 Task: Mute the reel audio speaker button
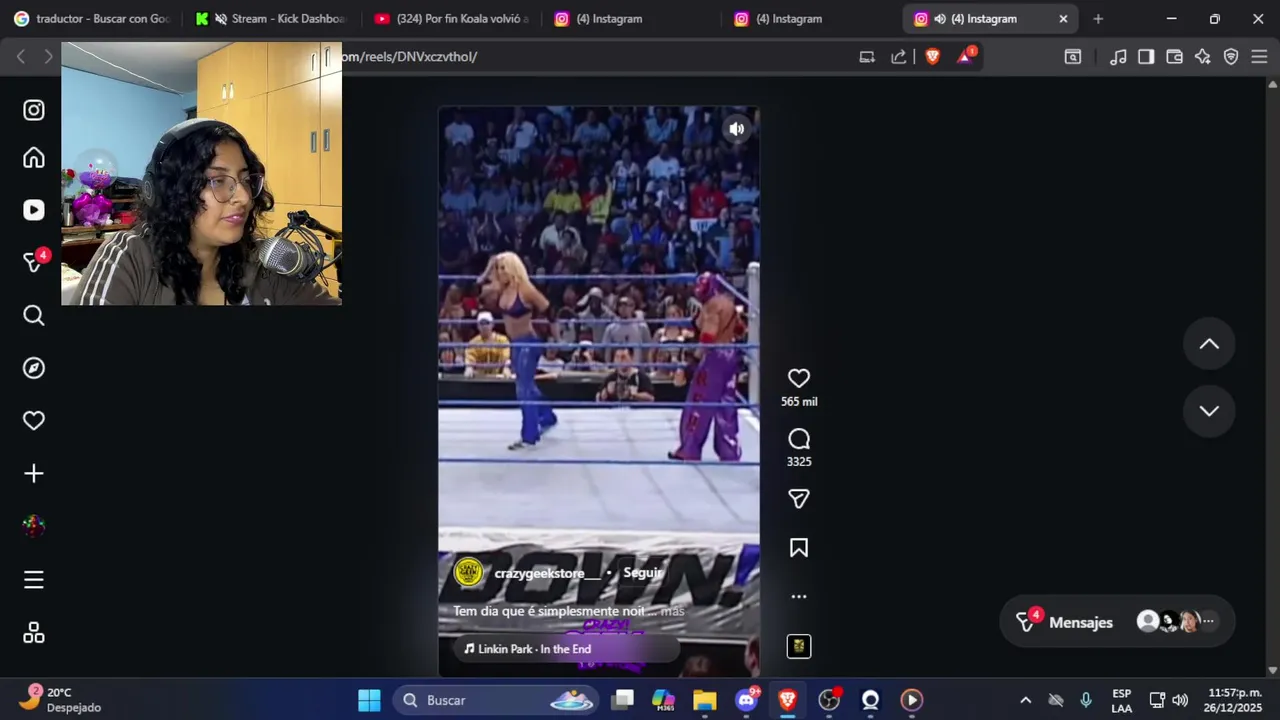(x=737, y=129)
